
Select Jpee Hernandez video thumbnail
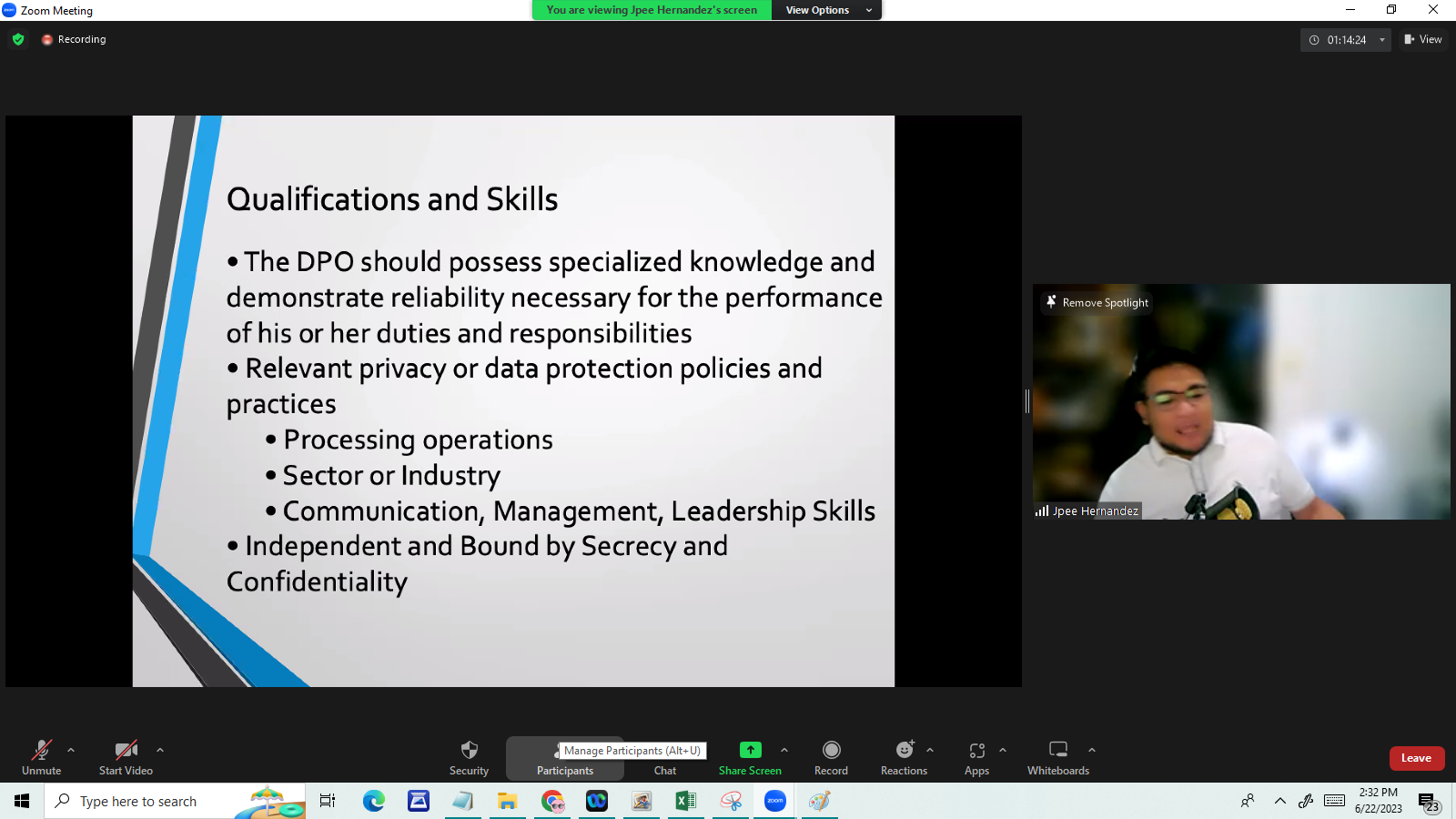pyautogui.click(x=1241, y=401)
